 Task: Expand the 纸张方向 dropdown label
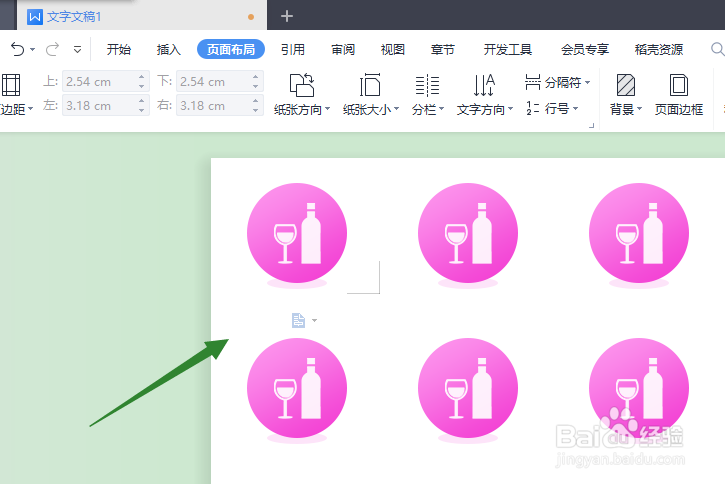302,110
